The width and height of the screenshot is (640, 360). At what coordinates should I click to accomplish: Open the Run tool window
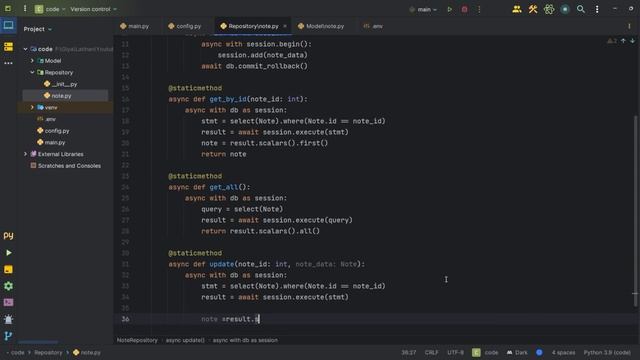[8, 253]
